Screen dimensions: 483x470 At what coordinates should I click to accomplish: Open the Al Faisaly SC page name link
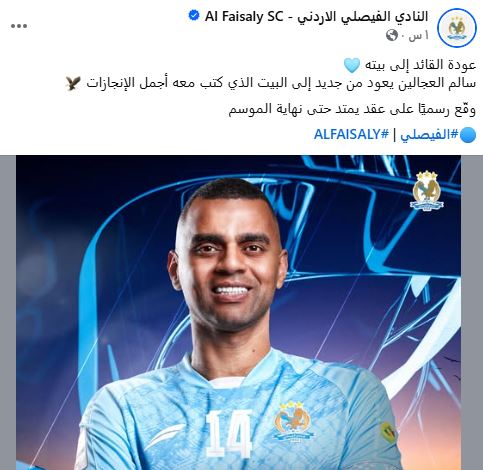(x=316, y=16)
